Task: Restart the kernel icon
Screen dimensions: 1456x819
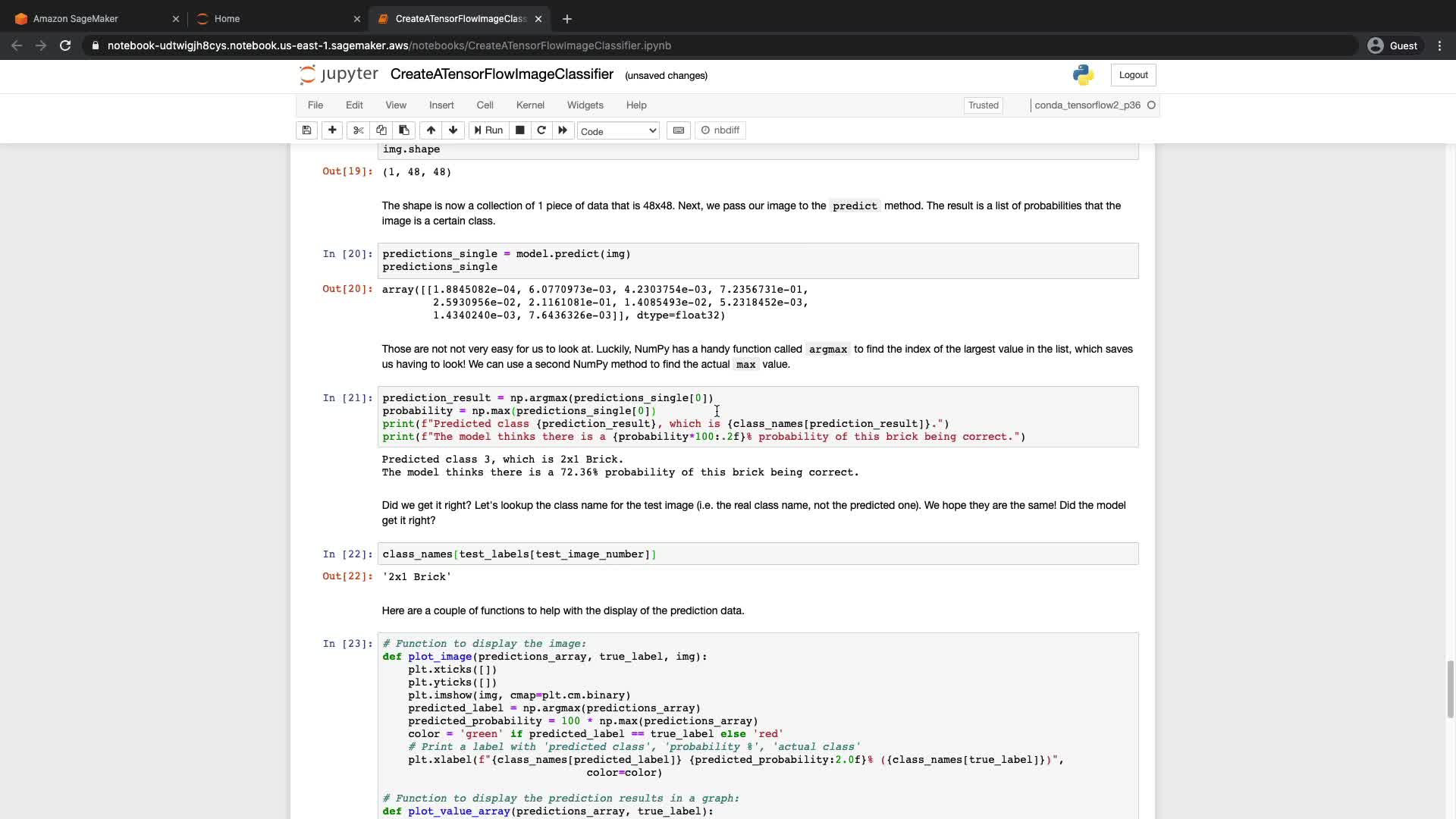Action: (541, 130)
